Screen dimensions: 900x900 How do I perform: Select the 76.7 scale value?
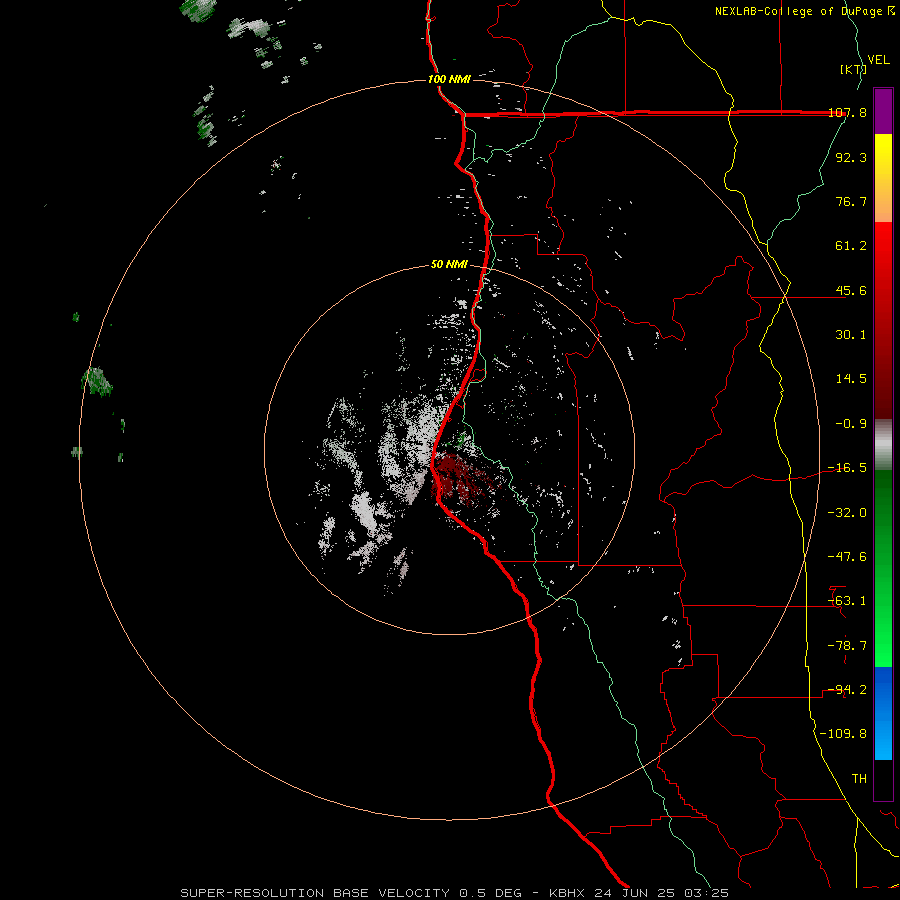tap(851, 201)
